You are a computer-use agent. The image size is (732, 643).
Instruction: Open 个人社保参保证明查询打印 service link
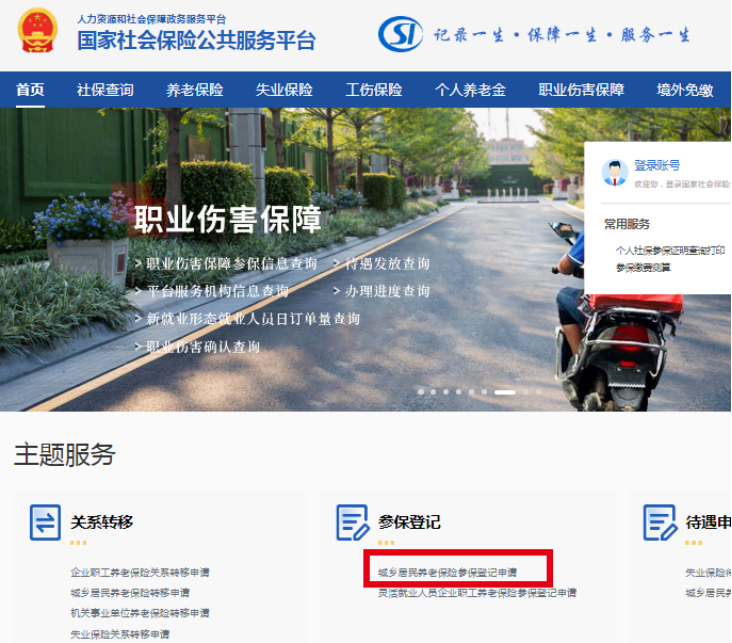tap(669, 250)
